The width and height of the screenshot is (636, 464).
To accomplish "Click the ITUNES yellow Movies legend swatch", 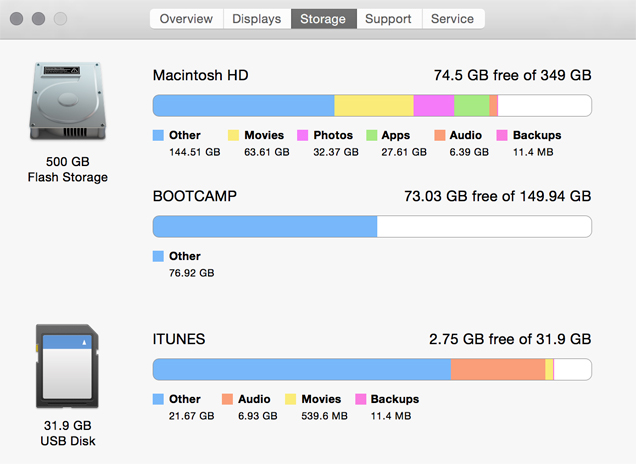I will (x=291, y=399).
